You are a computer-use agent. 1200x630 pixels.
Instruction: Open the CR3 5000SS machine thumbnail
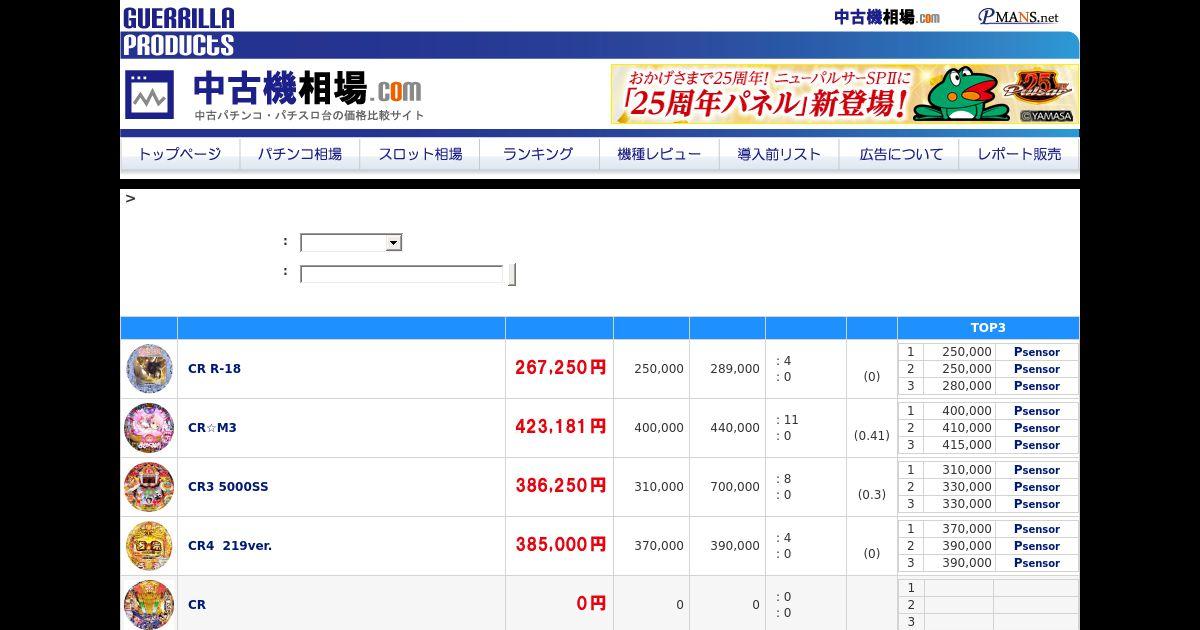pos(149,486)
